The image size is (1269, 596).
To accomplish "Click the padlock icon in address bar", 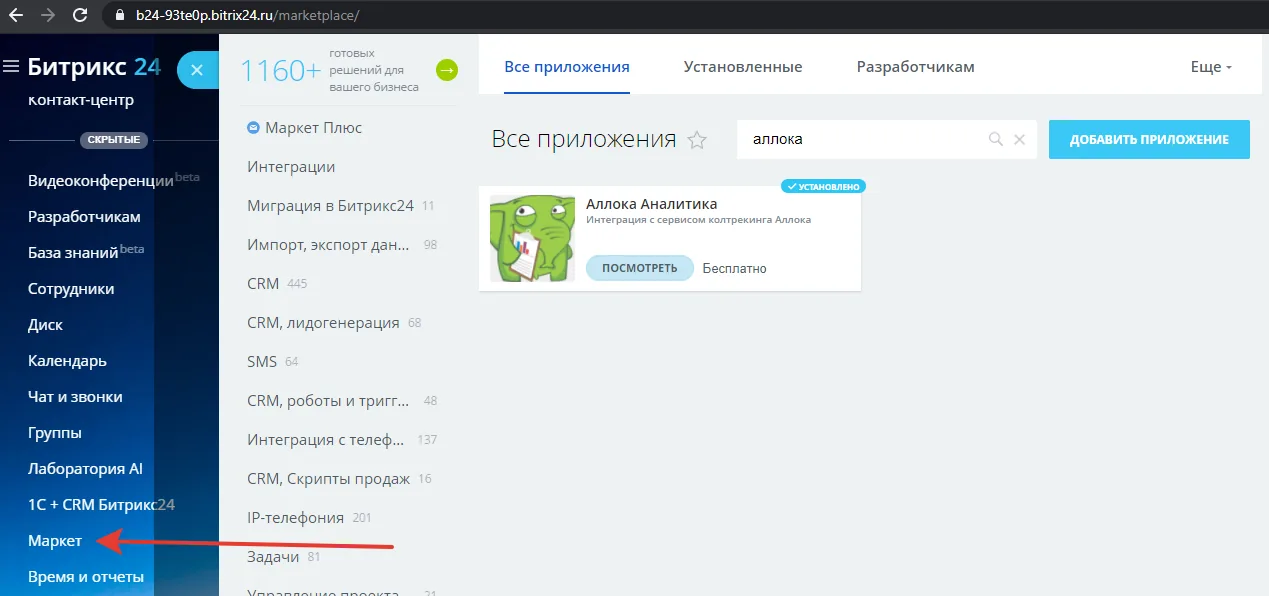I will tap(121, 16).
